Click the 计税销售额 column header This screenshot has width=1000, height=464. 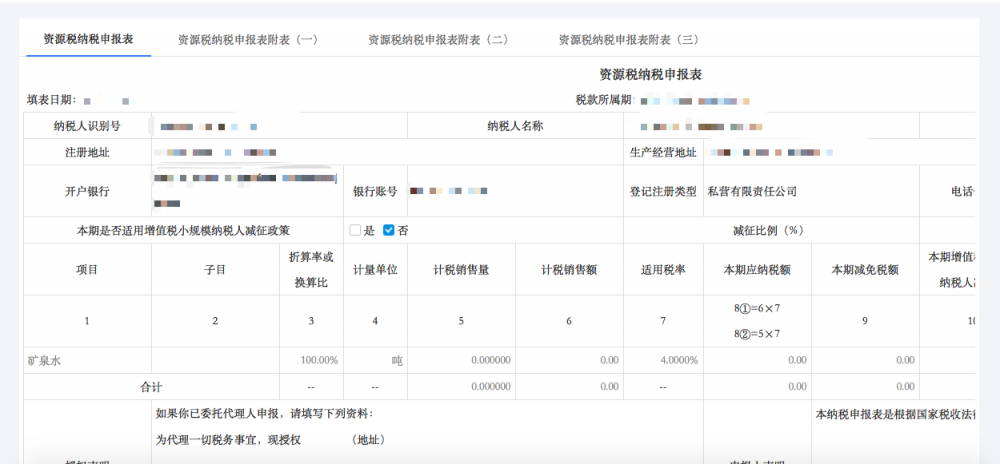tap(569, 270)
